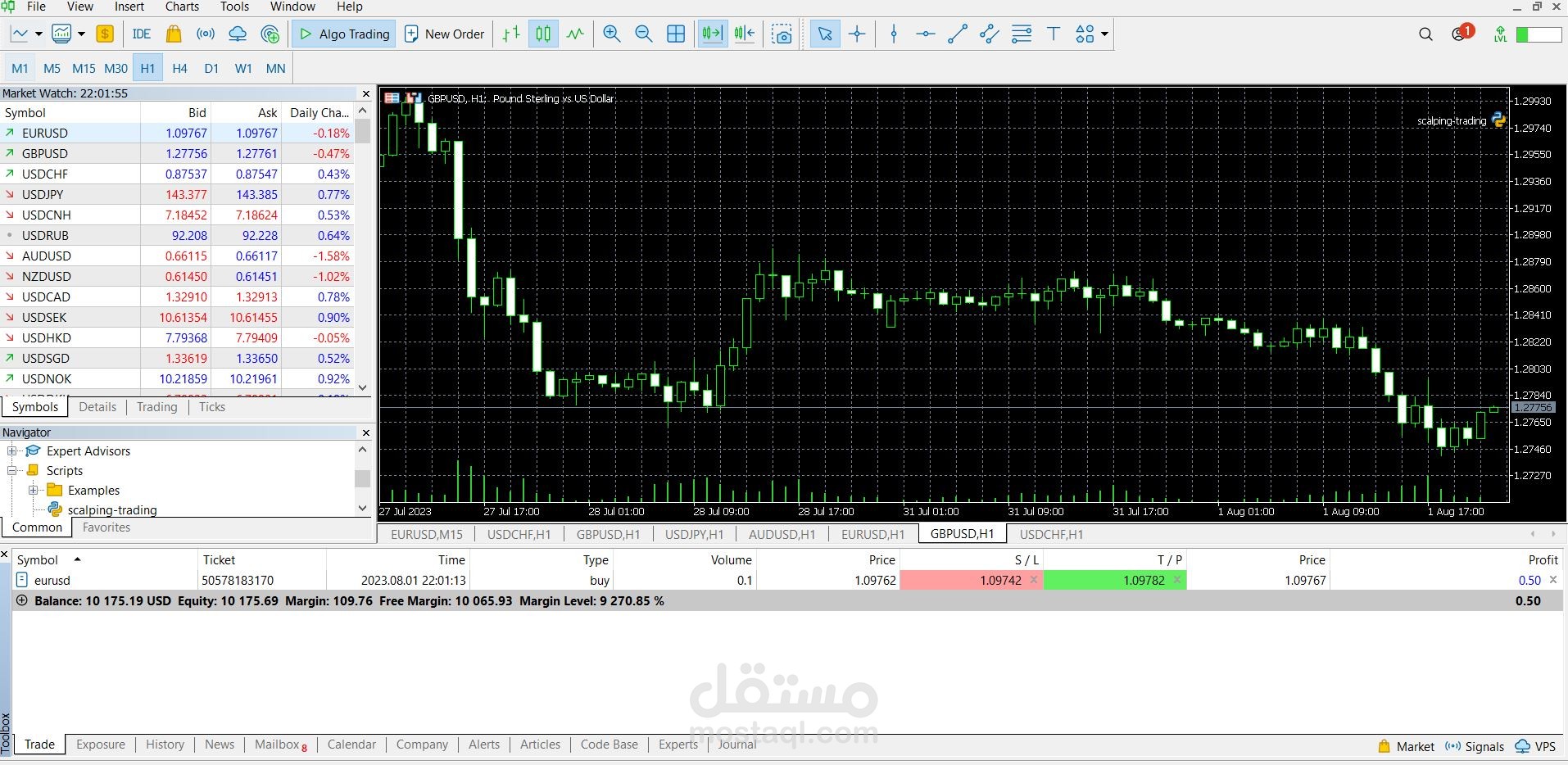Remove the stop loss 1.09742
Screen dimensions: 1568x765
[x=1034, y=581]
